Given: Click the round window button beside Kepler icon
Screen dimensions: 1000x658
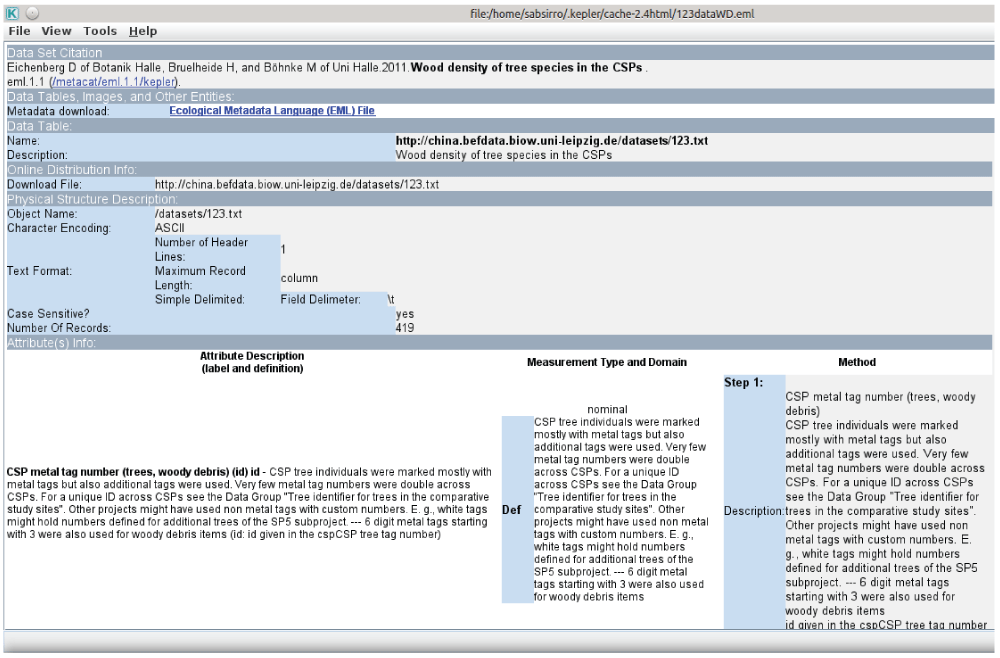Looking at the screenshot, I should (33, 13).
